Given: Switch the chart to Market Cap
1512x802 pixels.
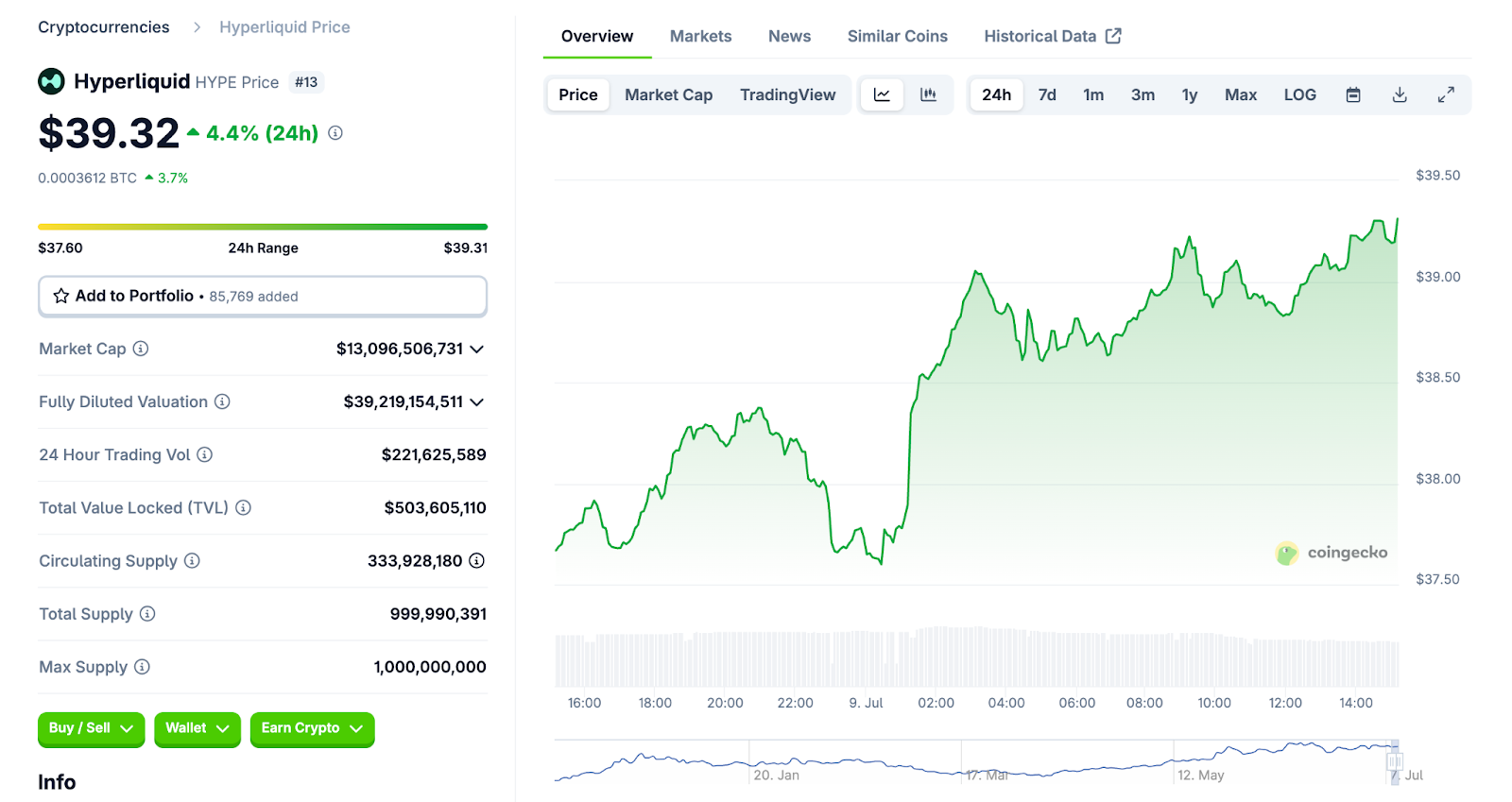Looking at the screenshot, I should [x=668, y=94].
